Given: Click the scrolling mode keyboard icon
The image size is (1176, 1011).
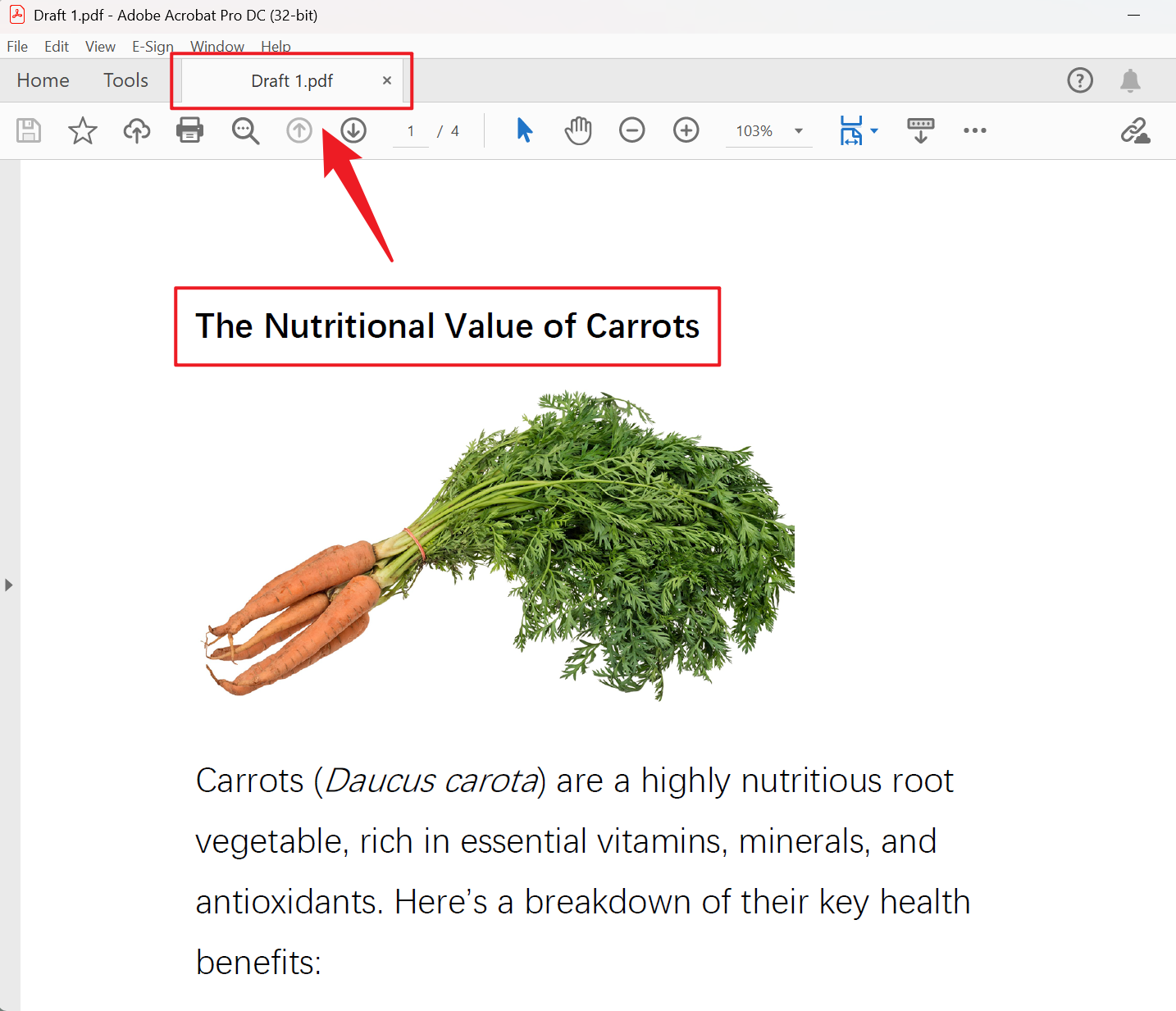Looking at the screenshot, I should (920, 130).
